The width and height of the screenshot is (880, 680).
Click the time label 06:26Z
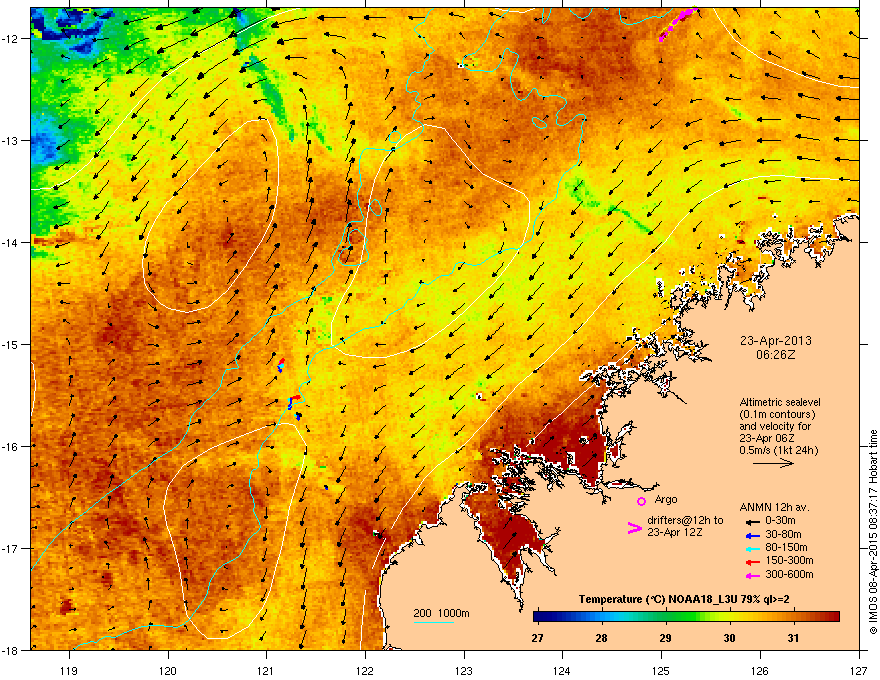(776, 355)
